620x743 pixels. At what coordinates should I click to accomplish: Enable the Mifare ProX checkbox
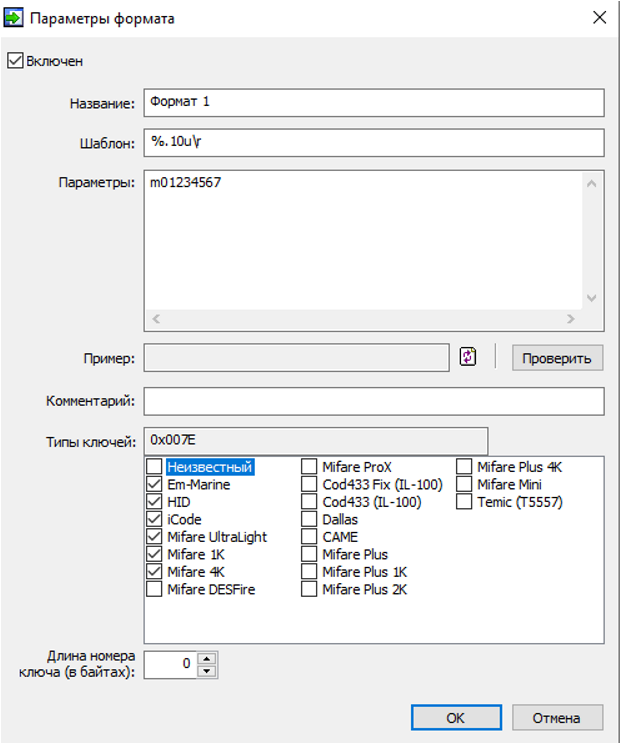coord(309,467)
